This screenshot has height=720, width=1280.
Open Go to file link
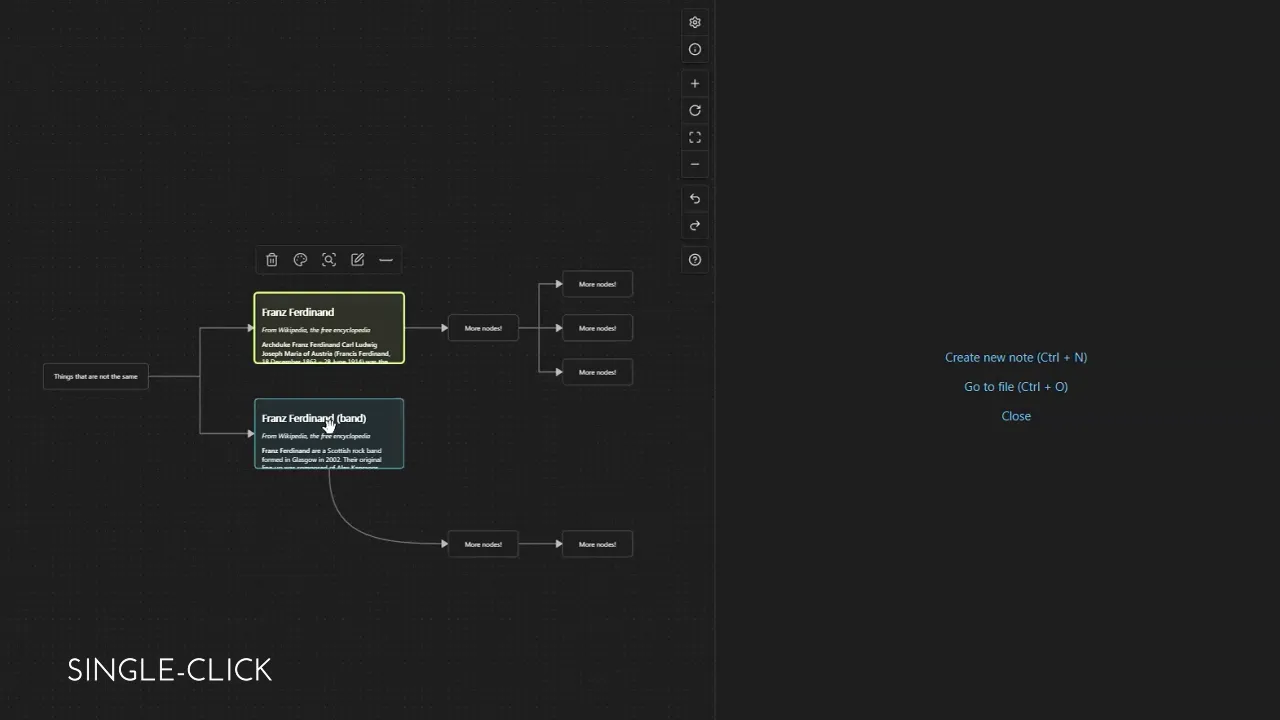click(1016, 386)
